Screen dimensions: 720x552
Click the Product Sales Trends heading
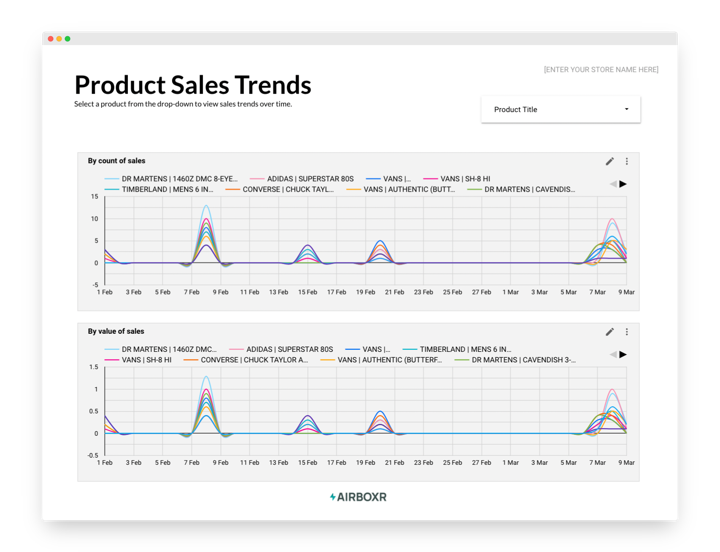pos(193,85)
